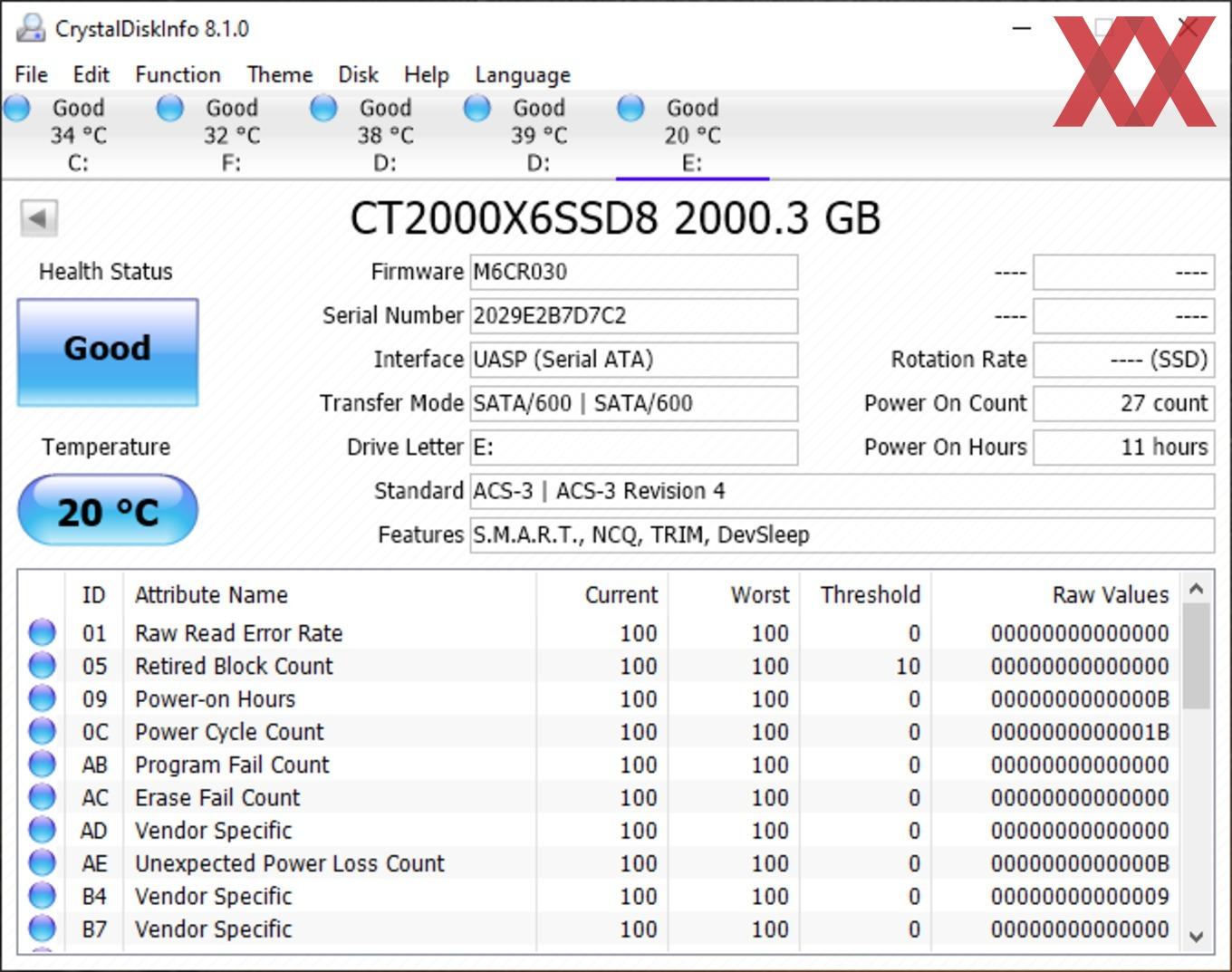Select the C: disk at 34 °C
This screenshot has width=1232, height=972.
click(x=77, y=135)
